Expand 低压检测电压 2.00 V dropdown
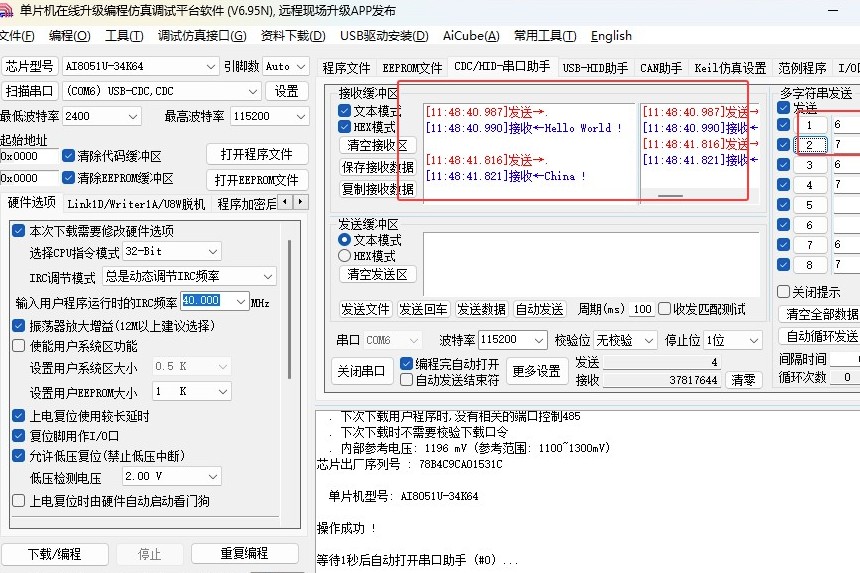Viewport: 860px width, 573px height. 213,476
